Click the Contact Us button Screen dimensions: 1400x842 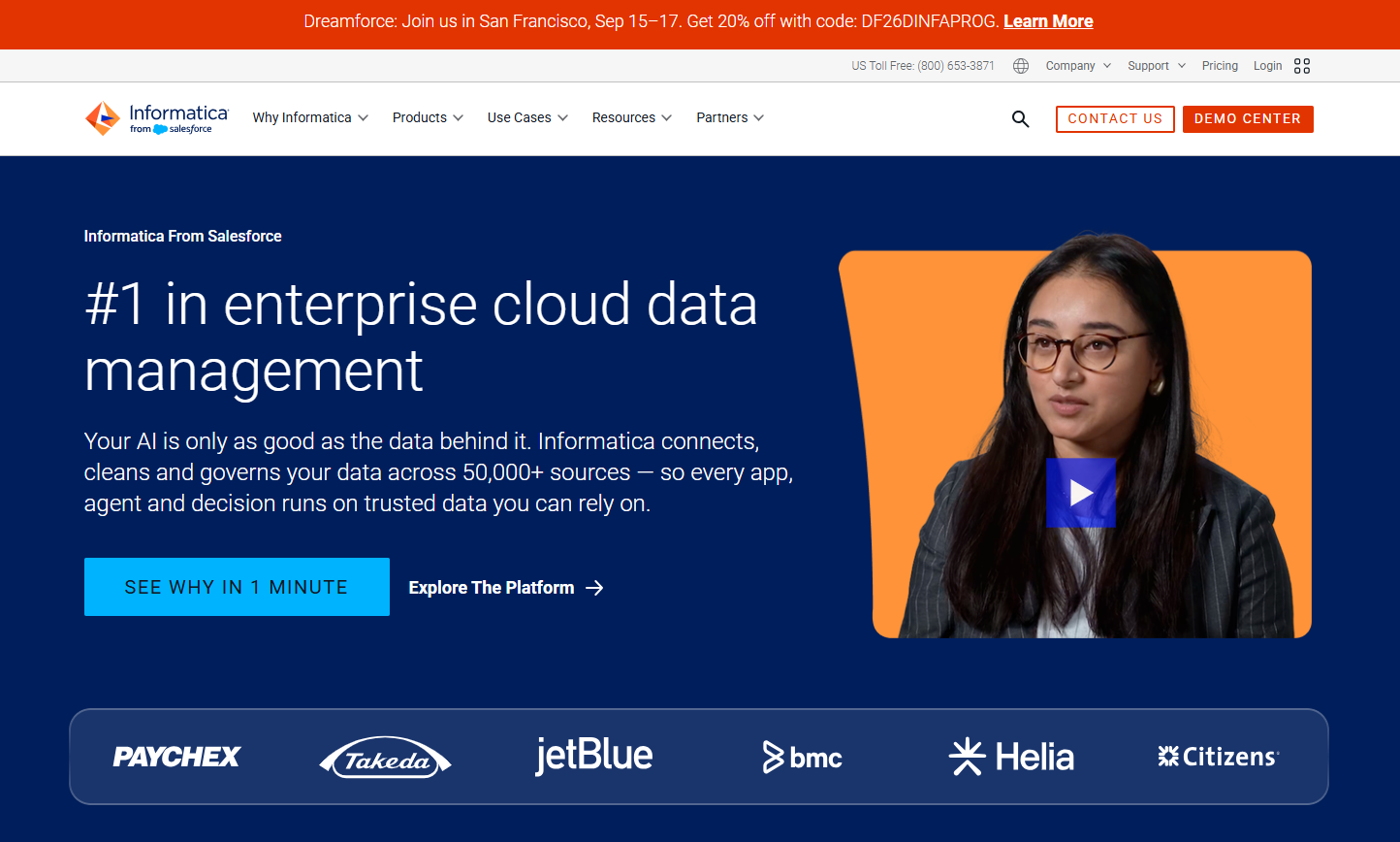pyautogui.click(x=1115, y=119)
